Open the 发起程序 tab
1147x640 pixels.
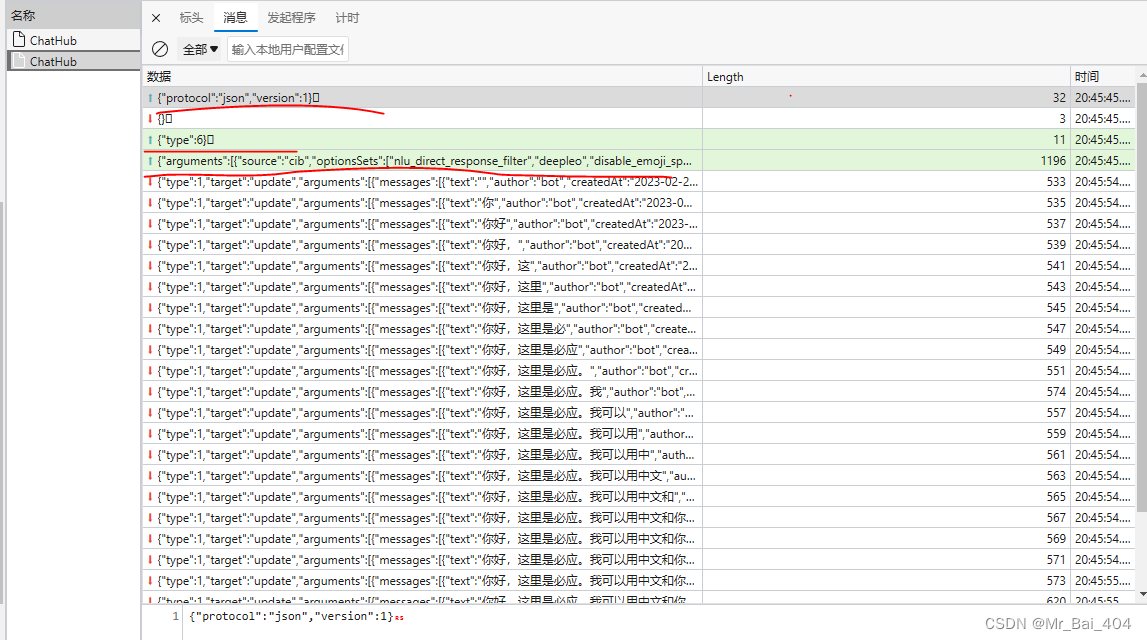290,18
